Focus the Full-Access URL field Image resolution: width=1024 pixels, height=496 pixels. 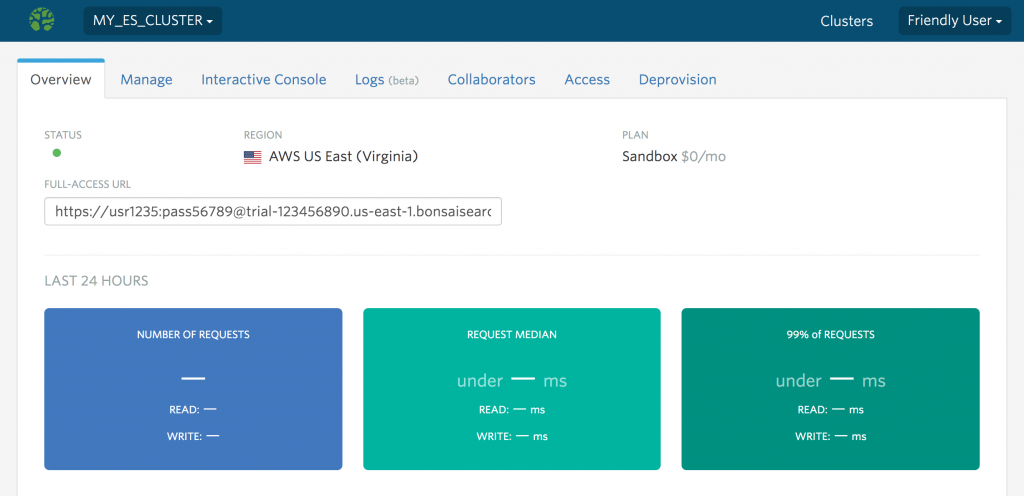tap(273, 212)
